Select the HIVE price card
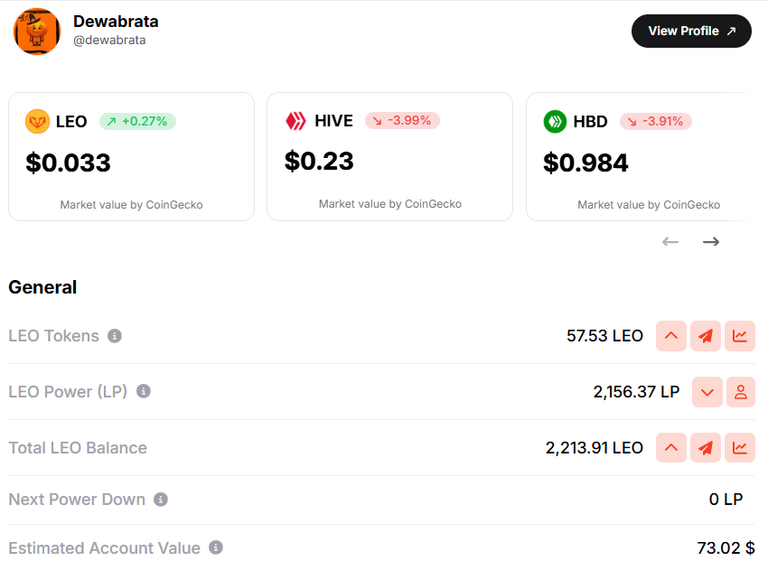The height and width of the screenshot is (569, 768). (x=390, y=157)
